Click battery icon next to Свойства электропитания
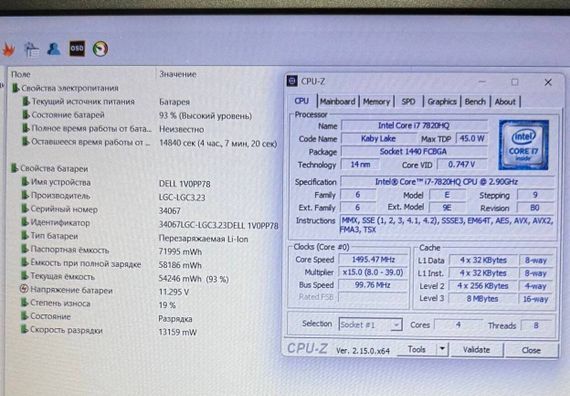This screenshot has height=396, width=570. [16, 88]
